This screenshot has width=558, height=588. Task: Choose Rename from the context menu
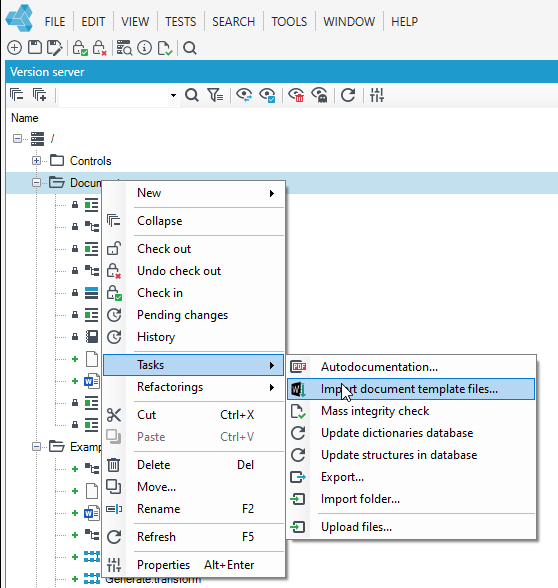194,509
